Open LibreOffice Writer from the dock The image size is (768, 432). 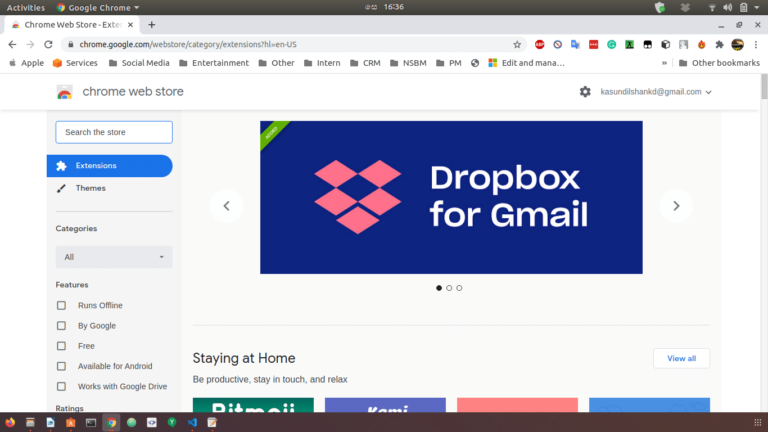50,422
